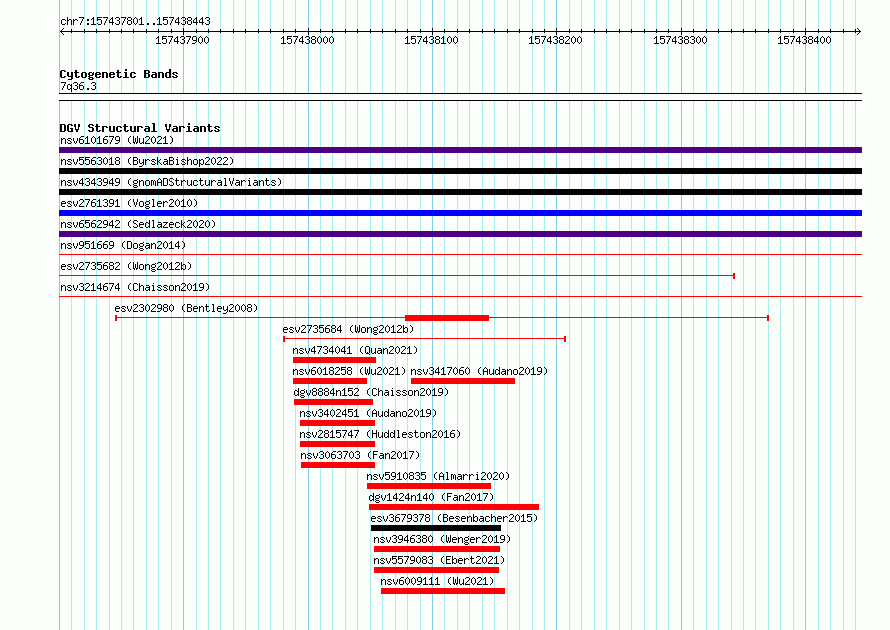Click the long esv2735682 (Wong2012b) label
The image size is (890, 630).
126,266
